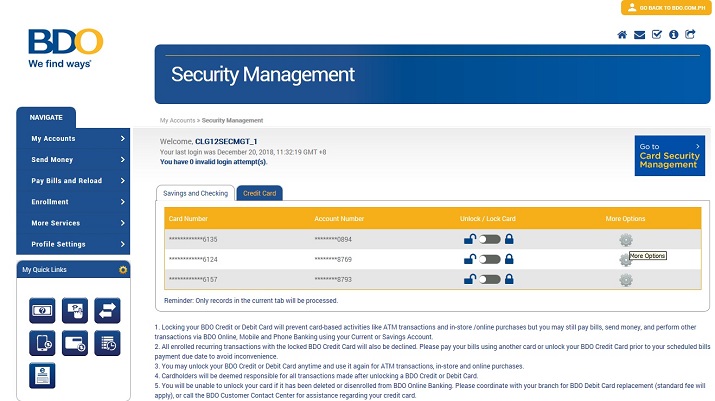Click Unlock / Lock Card column header

(487, 219)
